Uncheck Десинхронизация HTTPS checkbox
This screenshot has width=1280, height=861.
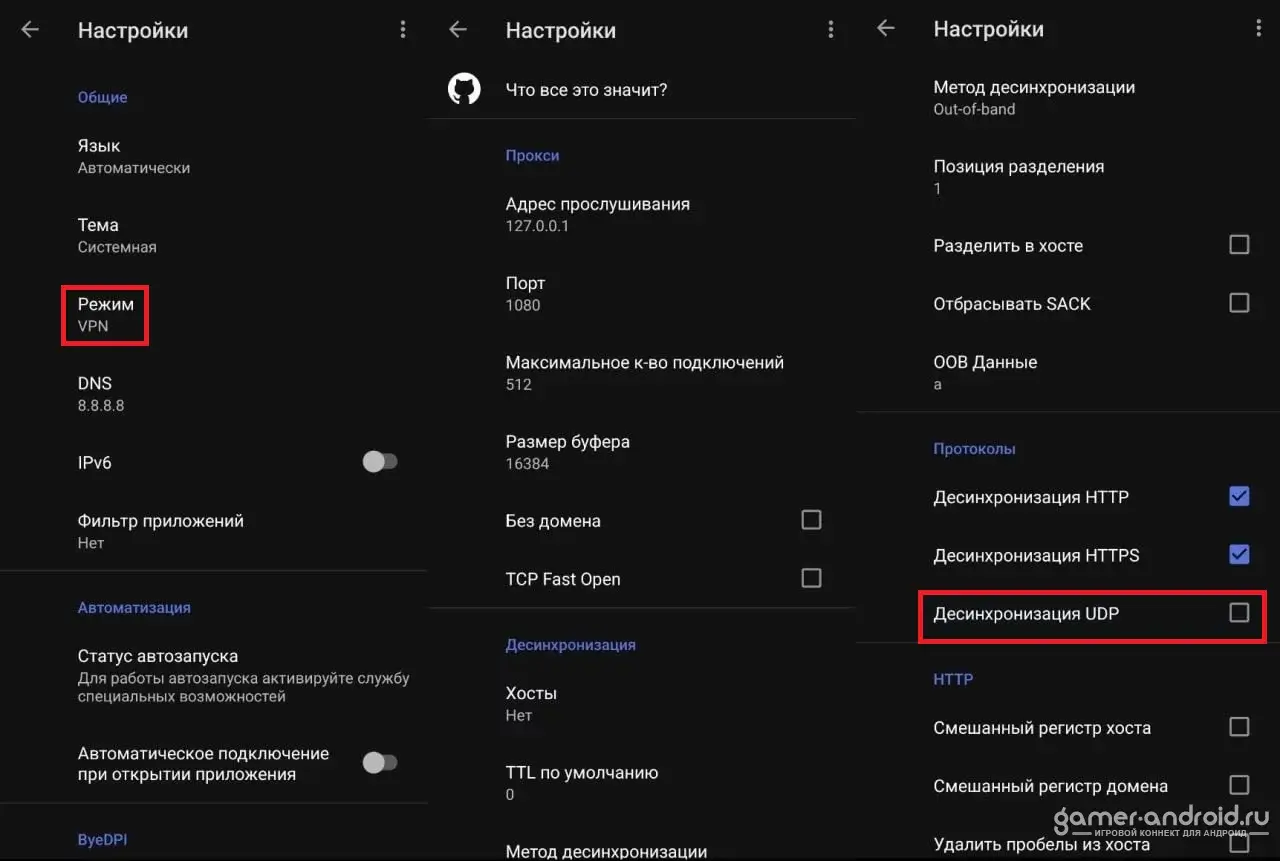[x=1239, y=554]
